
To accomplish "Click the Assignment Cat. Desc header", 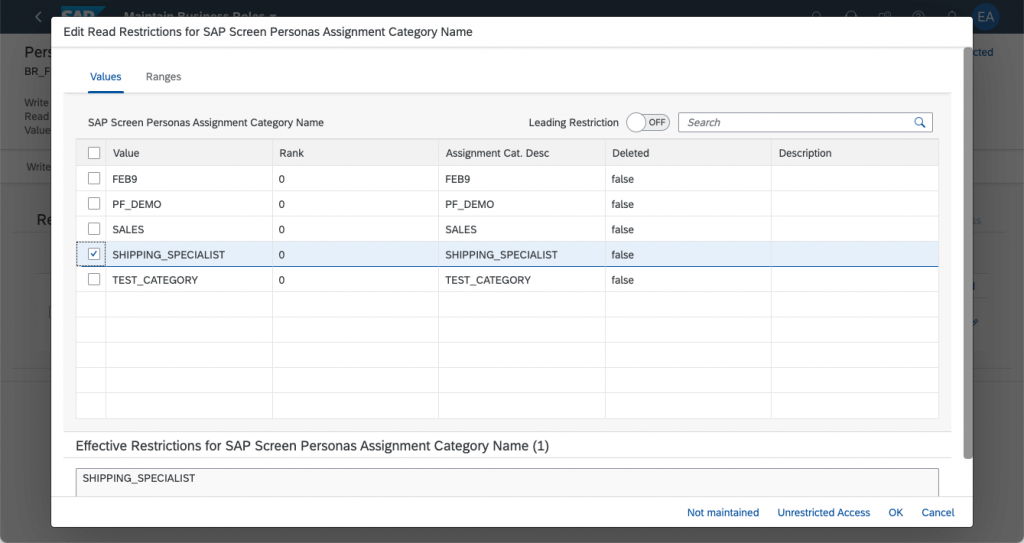I will [x=522, y=153].
